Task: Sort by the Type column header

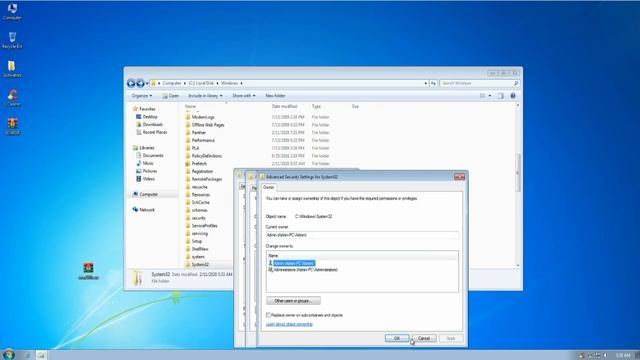Action: (316, 107)
